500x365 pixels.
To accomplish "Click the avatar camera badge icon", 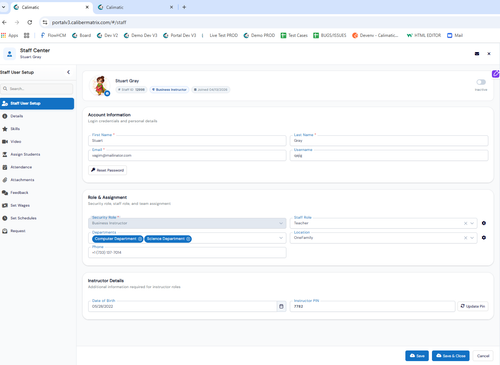I will click(x=107, y=94).
